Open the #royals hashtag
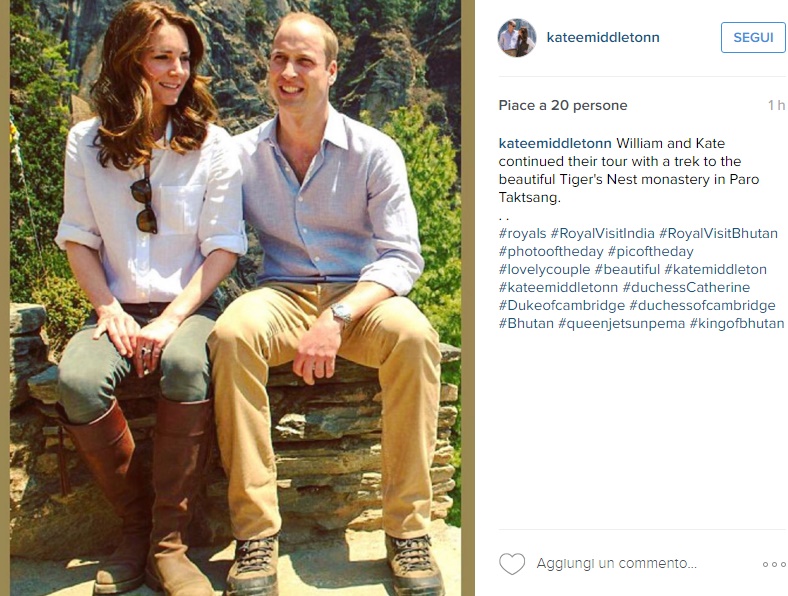Image resolution: width=788 pixels, height=596 pixels. pyautogui.click(x=522, y=234)
